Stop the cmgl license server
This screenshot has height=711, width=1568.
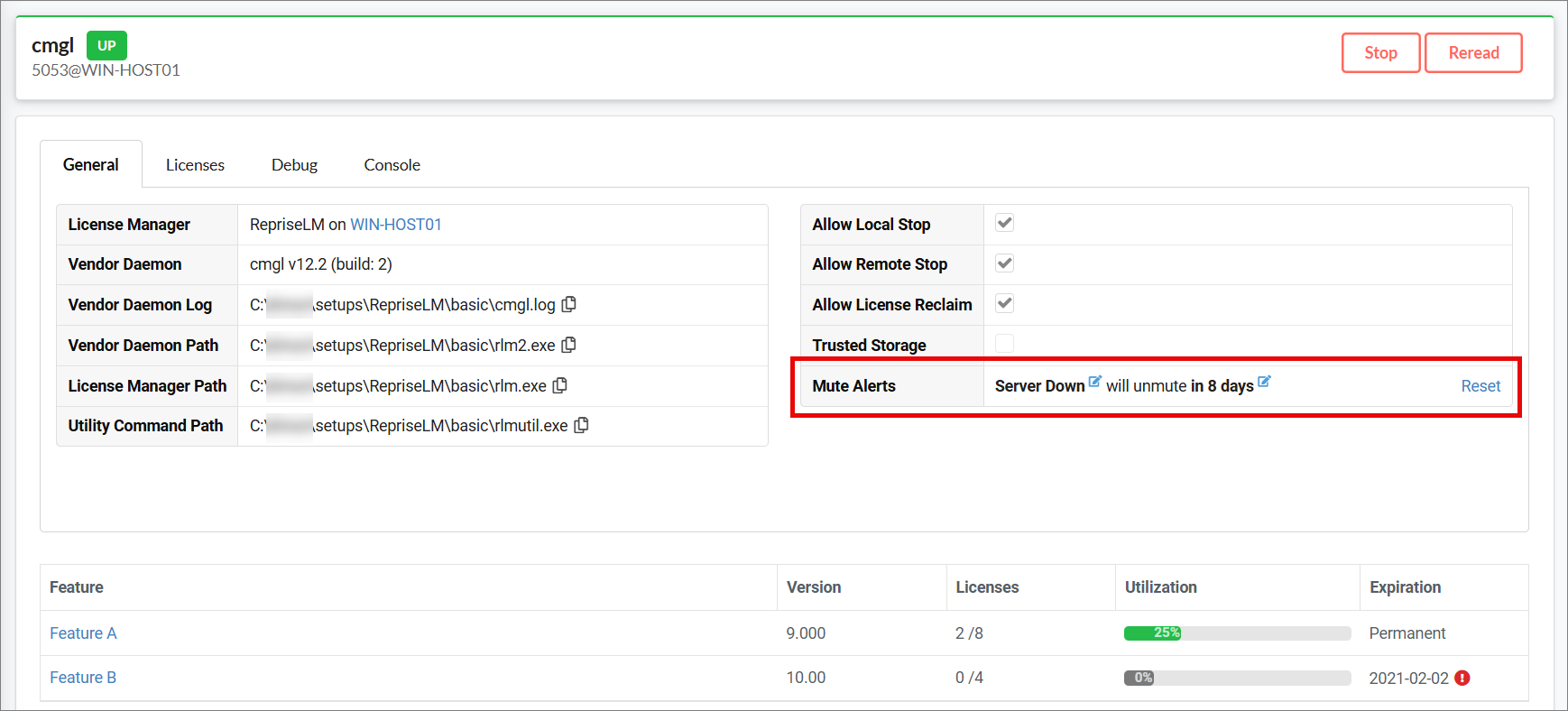[x=1380, y=52]
